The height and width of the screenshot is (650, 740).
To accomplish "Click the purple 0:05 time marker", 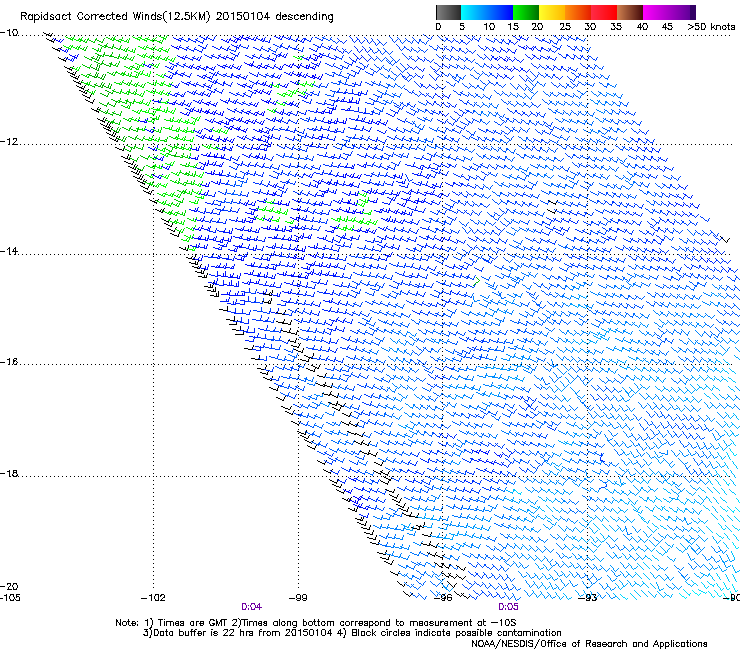I will pyautogui.click(x=508, y=607).
